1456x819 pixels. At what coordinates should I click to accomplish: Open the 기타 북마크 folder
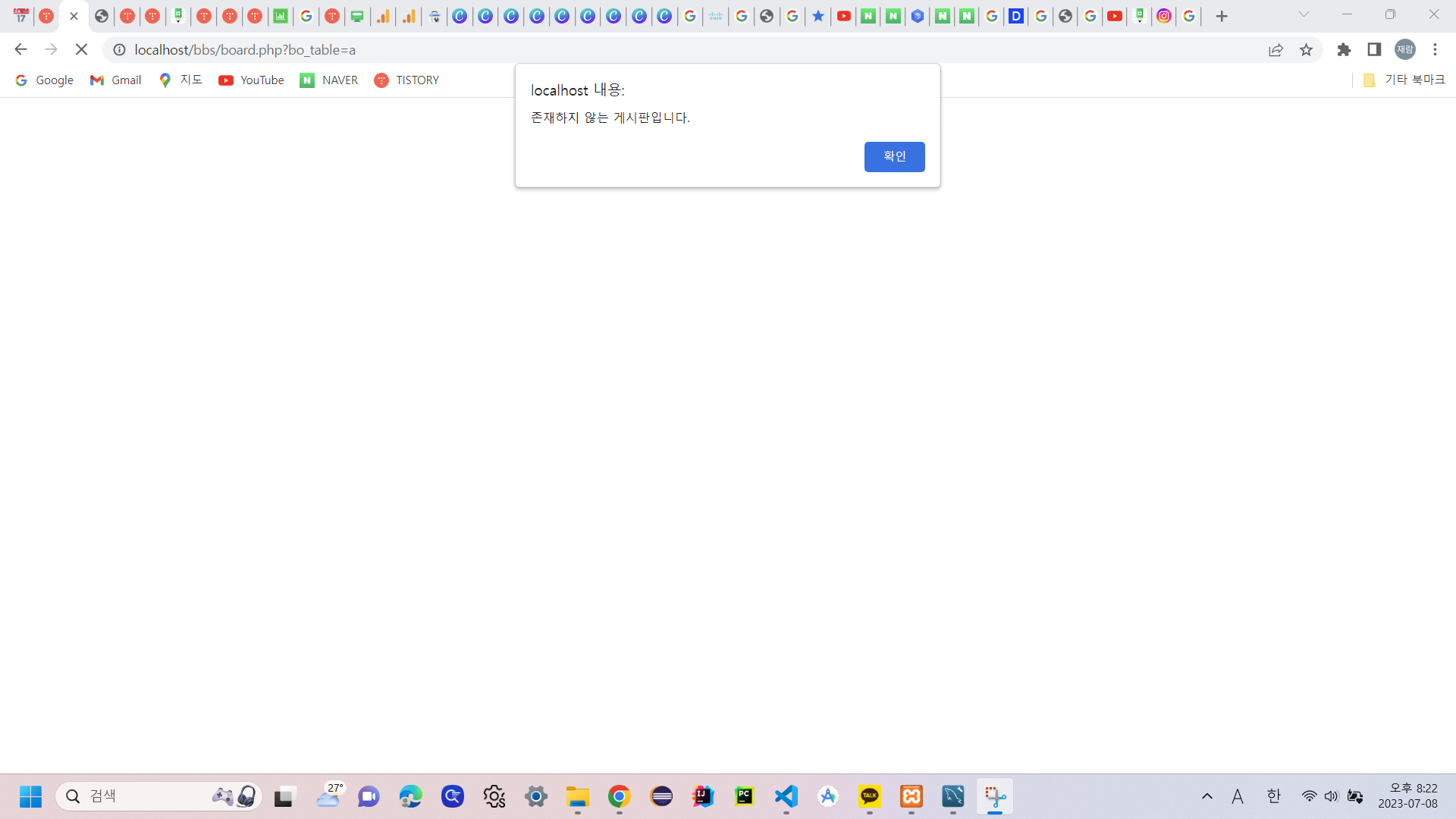coord(1404,80)
